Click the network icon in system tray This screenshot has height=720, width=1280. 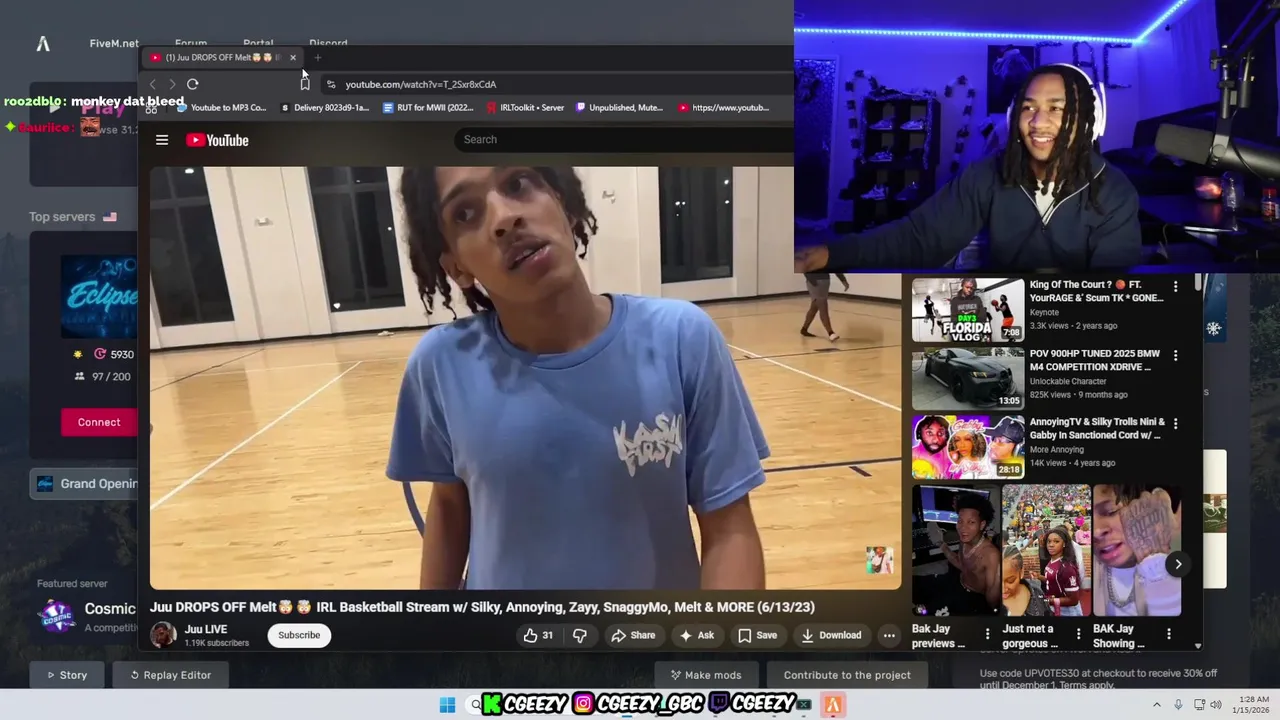(x=1199, y=705)
